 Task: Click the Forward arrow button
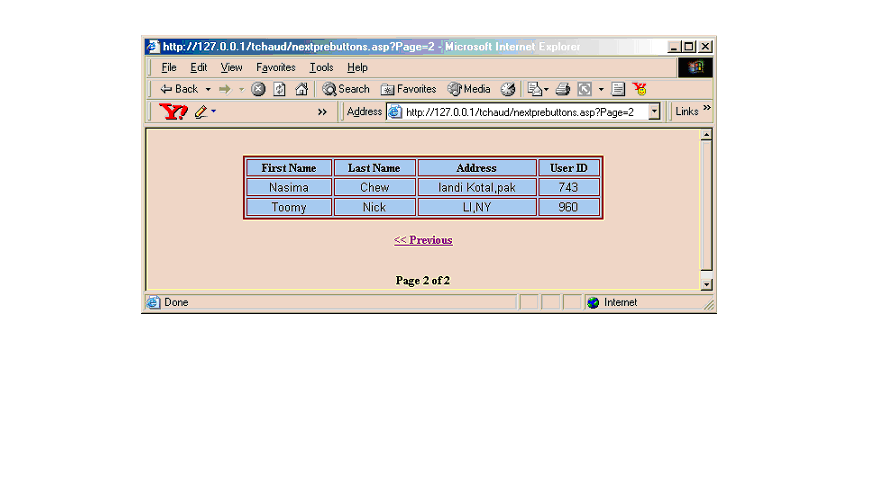point(225,89)
